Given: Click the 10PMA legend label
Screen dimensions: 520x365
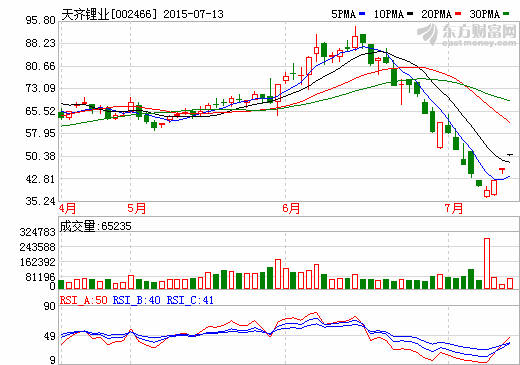Looking at the screenshot, I should (x=389, y=14).
